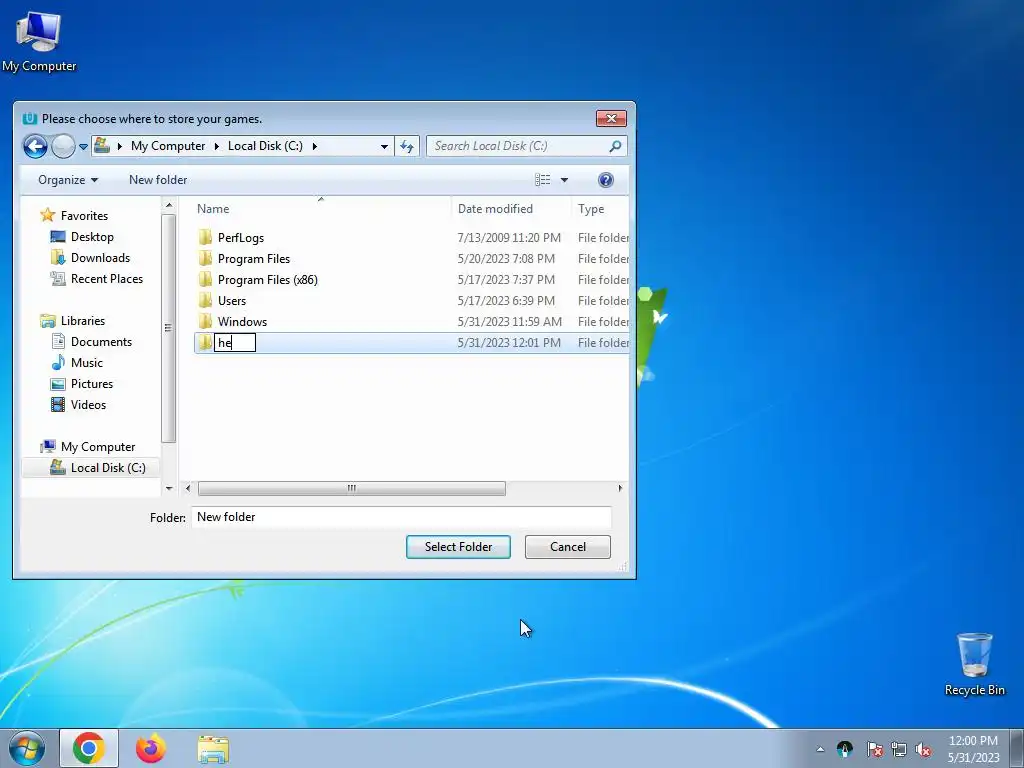The width and height of the screenshot is (1024, 768).
Task: Click the Users folder icon
Action: pos(206,300)
